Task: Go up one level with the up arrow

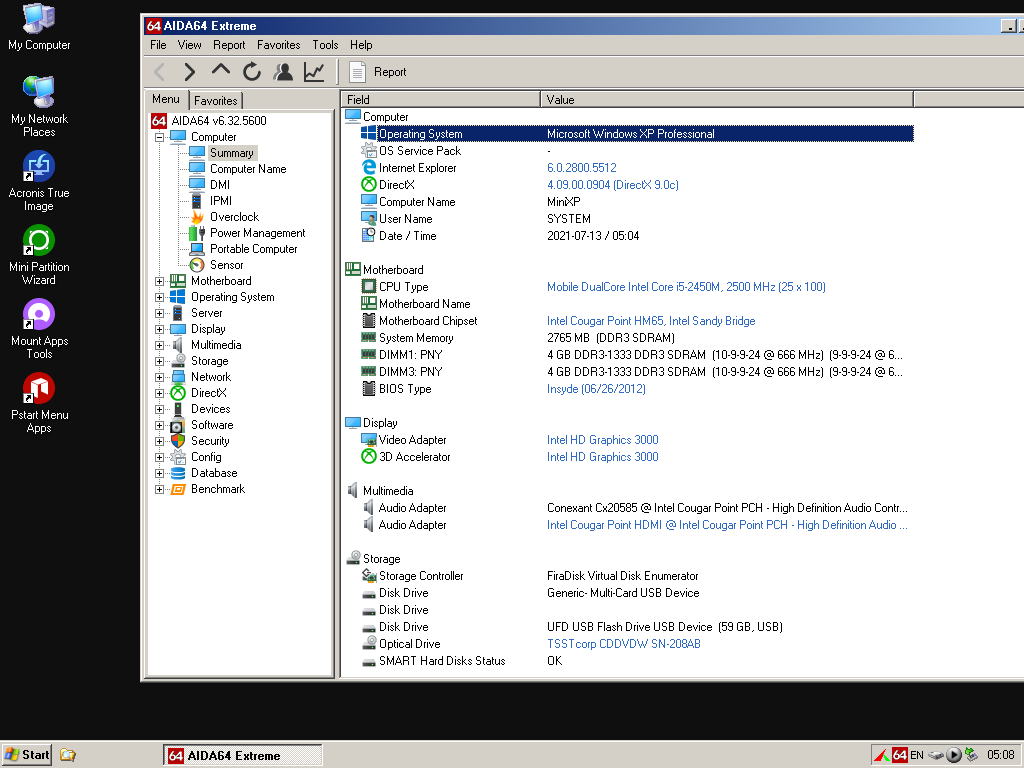Action: click(x=221, y=71)
